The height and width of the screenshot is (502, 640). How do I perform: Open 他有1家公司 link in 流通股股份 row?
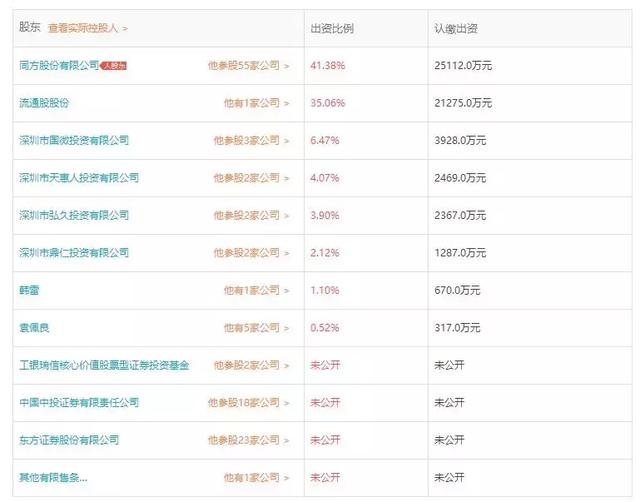pos(256,103)
